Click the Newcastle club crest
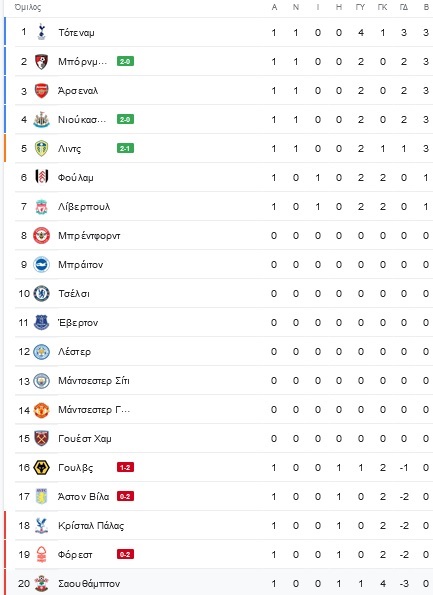 [x=41, y=120]
